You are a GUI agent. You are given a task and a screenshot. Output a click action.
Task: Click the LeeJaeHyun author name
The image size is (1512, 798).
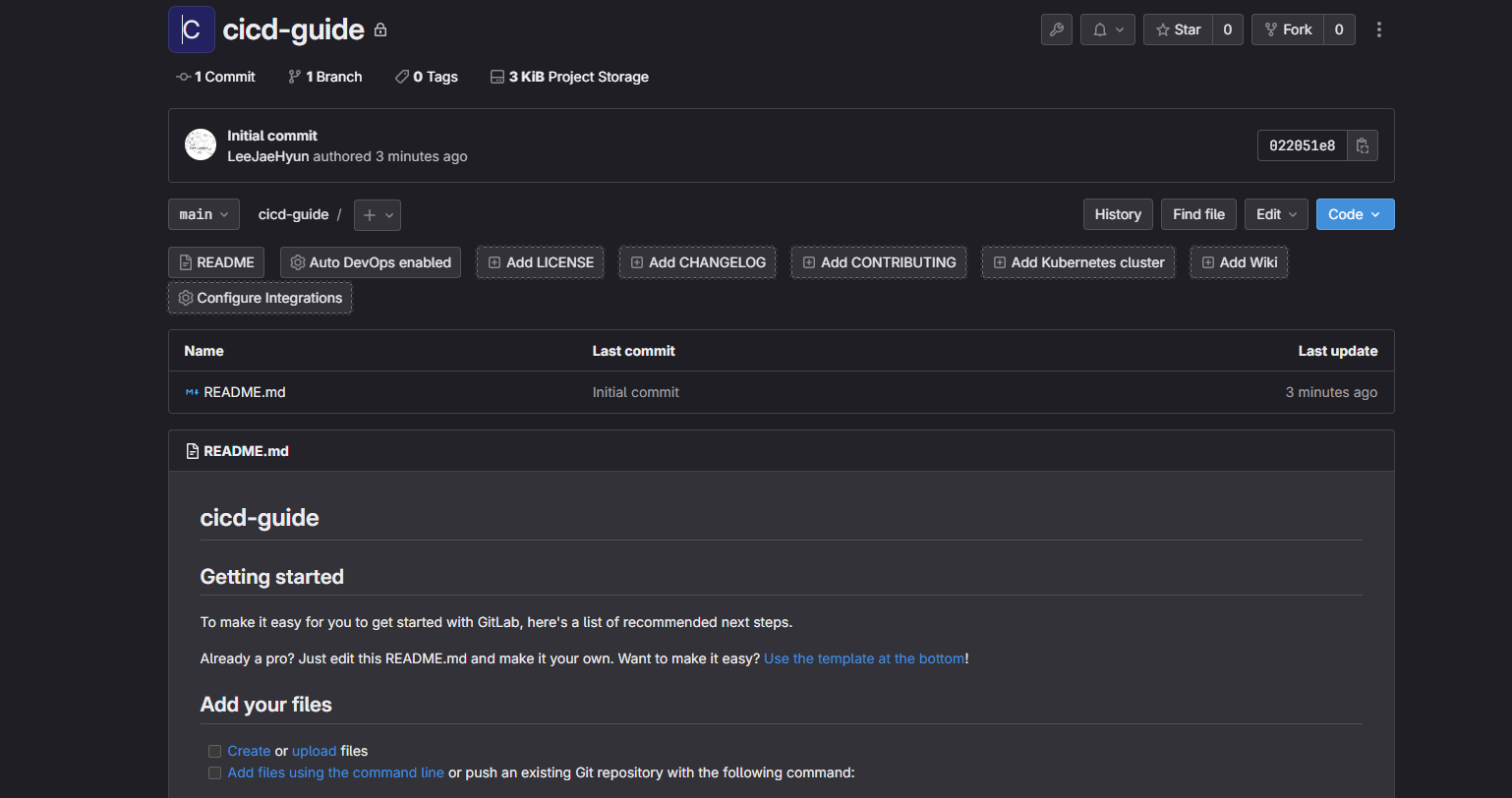click(x=268, y=156)
